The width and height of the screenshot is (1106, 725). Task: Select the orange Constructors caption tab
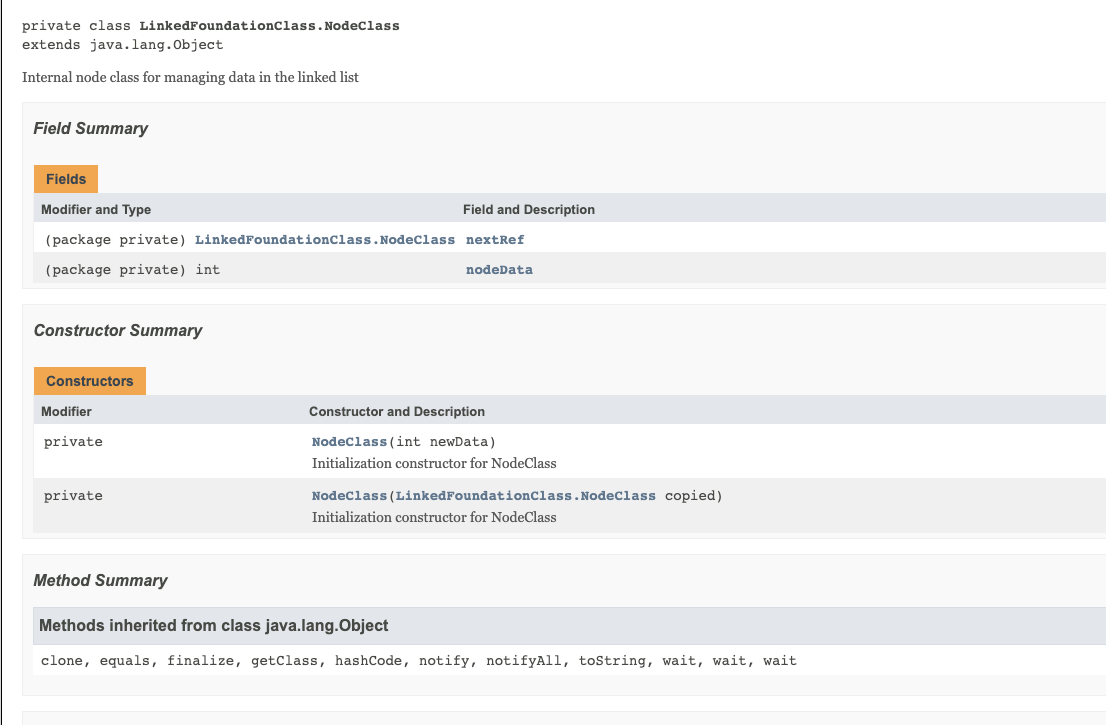tap(89, 381)
